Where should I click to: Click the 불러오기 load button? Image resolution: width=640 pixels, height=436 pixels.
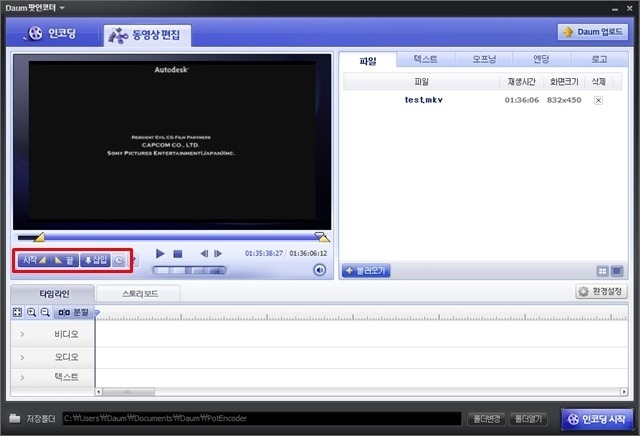366,271
